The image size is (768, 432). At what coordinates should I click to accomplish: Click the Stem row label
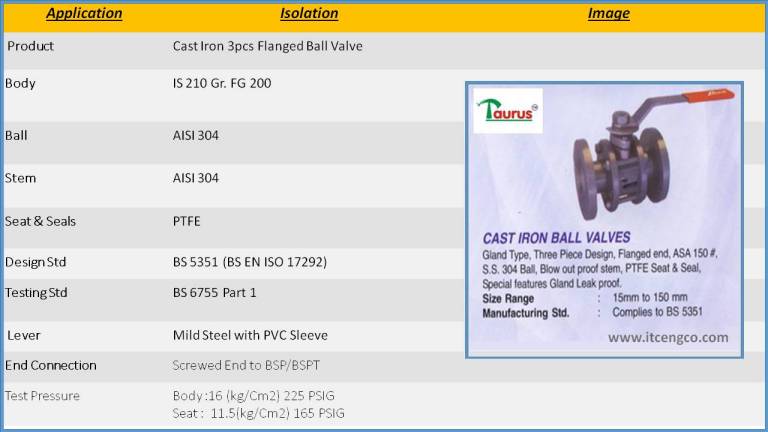[20, 178]
